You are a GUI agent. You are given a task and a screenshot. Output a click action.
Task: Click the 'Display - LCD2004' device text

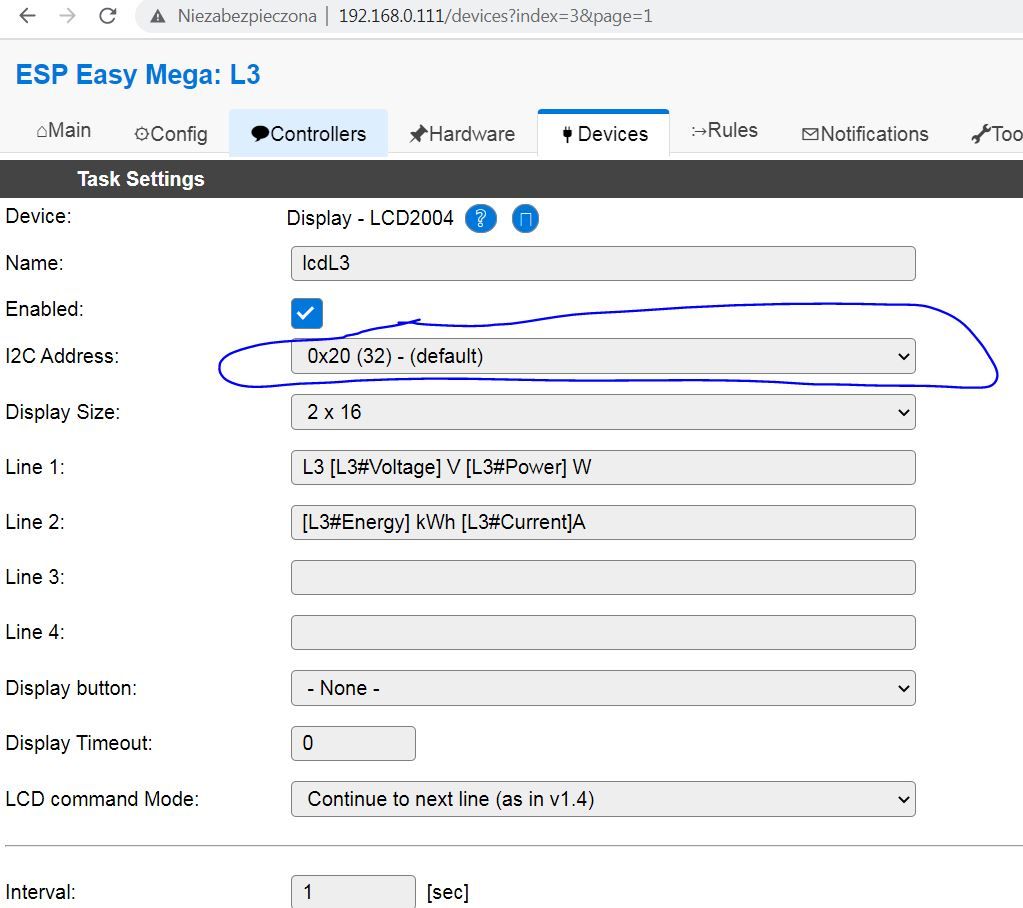[x=370, y=218]
